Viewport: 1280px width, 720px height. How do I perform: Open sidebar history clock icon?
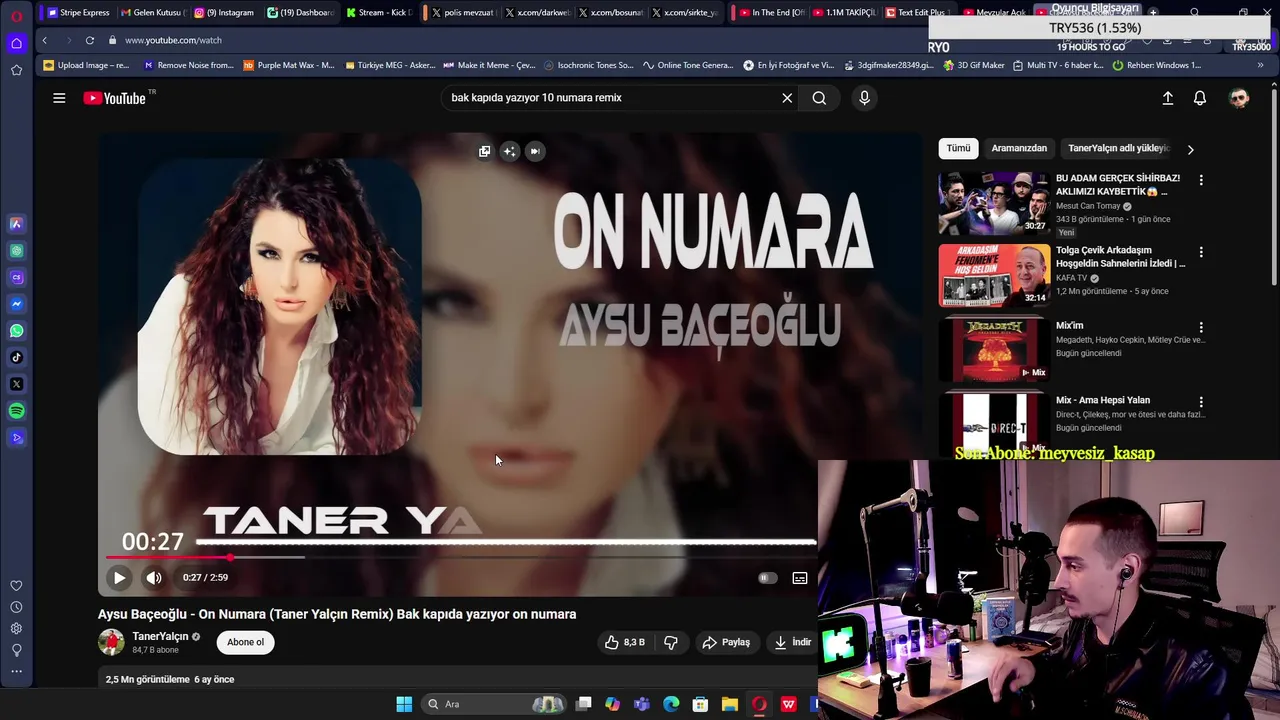(16, 607)
